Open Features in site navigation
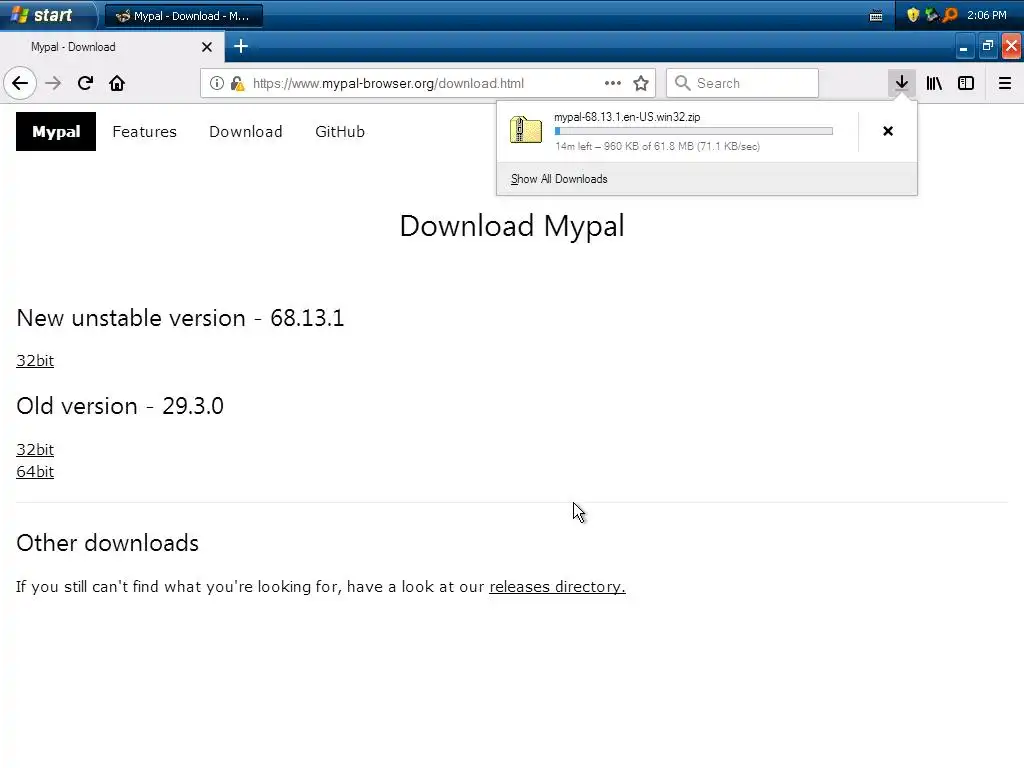The image size is (1024, 768). 144,131
